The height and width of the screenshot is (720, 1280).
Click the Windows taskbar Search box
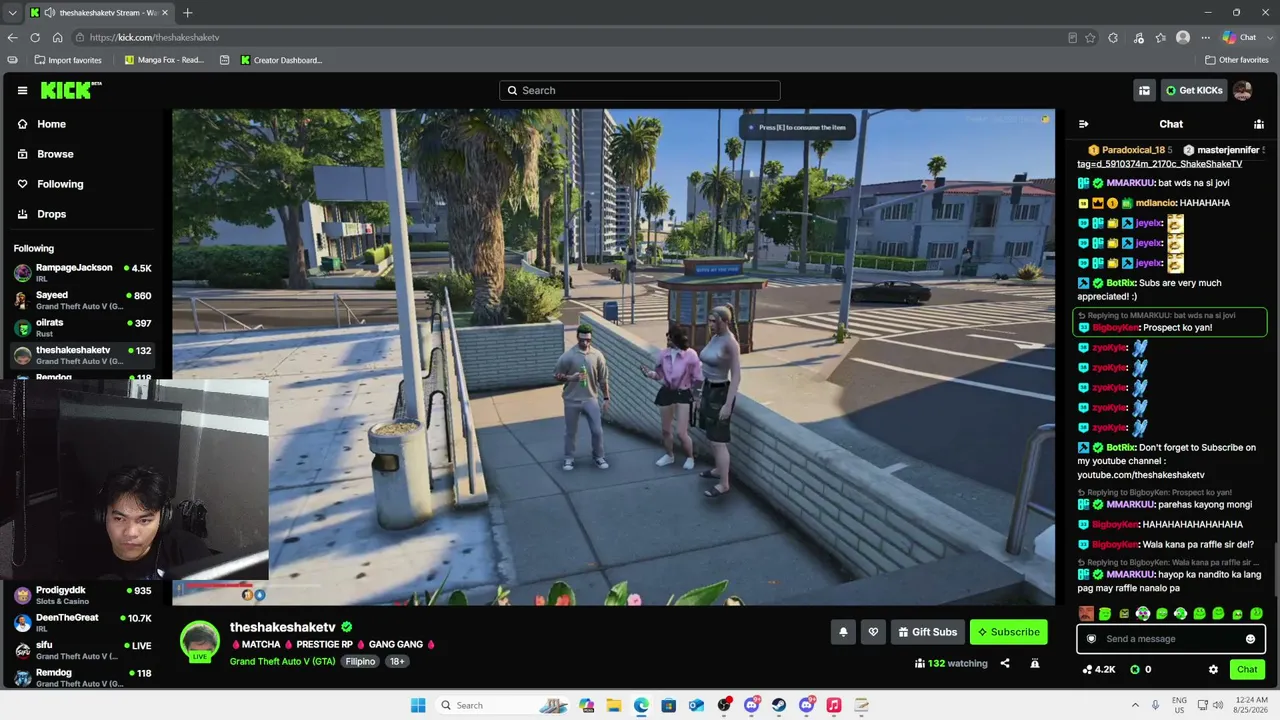tap(503, 705)
